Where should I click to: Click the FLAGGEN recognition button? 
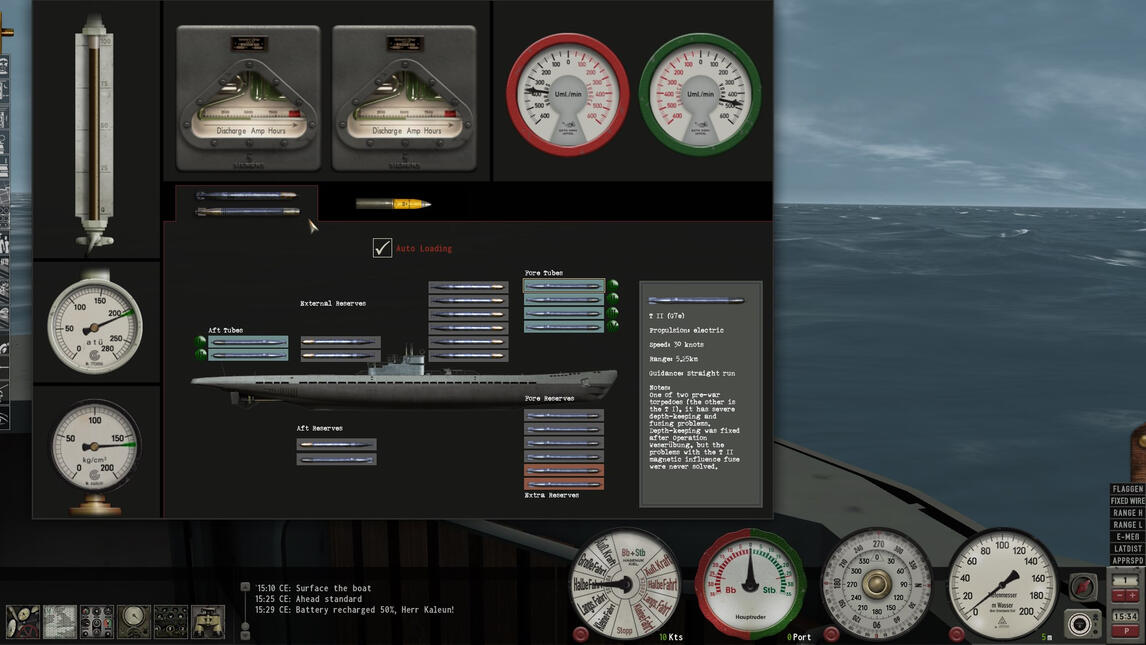[1128, 489]
